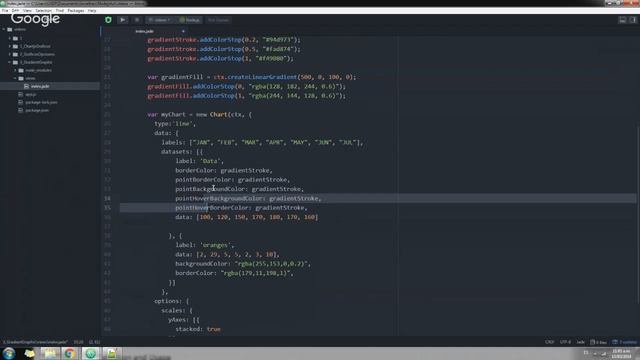Click the greyed toolbar button on the far right of the run controls
Image resolution: width=640 pixels, height=360 pixels.
(x=218, y=20)
